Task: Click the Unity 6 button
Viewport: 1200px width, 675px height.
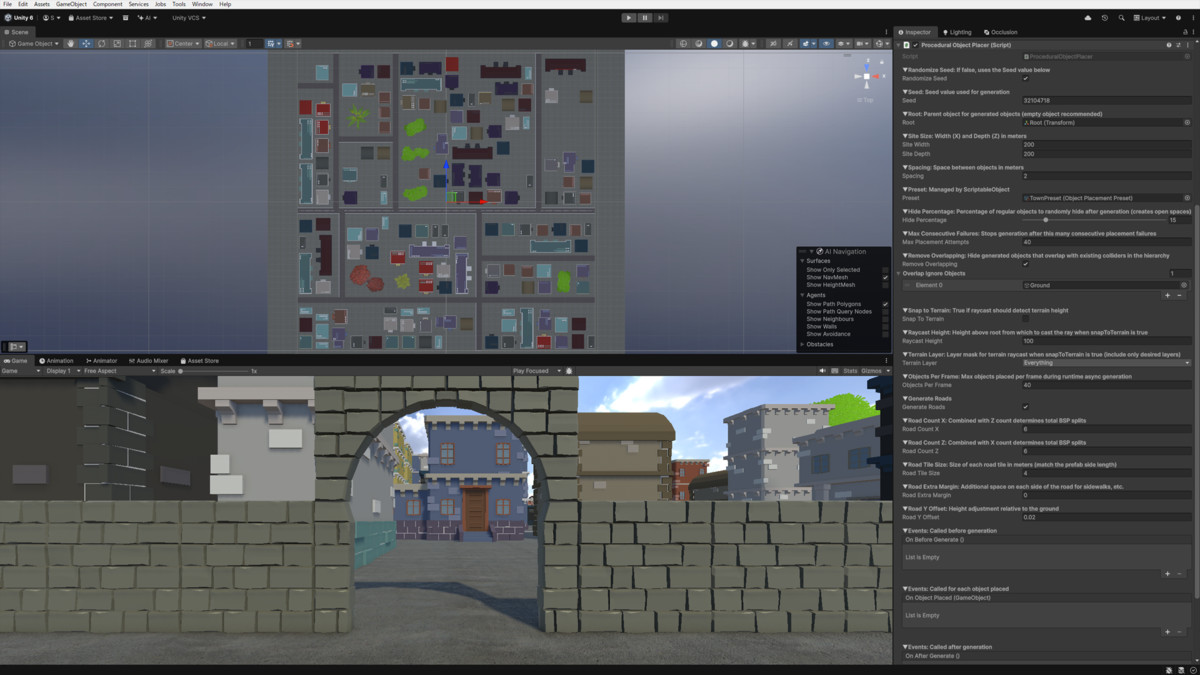Action: point(19,18)
